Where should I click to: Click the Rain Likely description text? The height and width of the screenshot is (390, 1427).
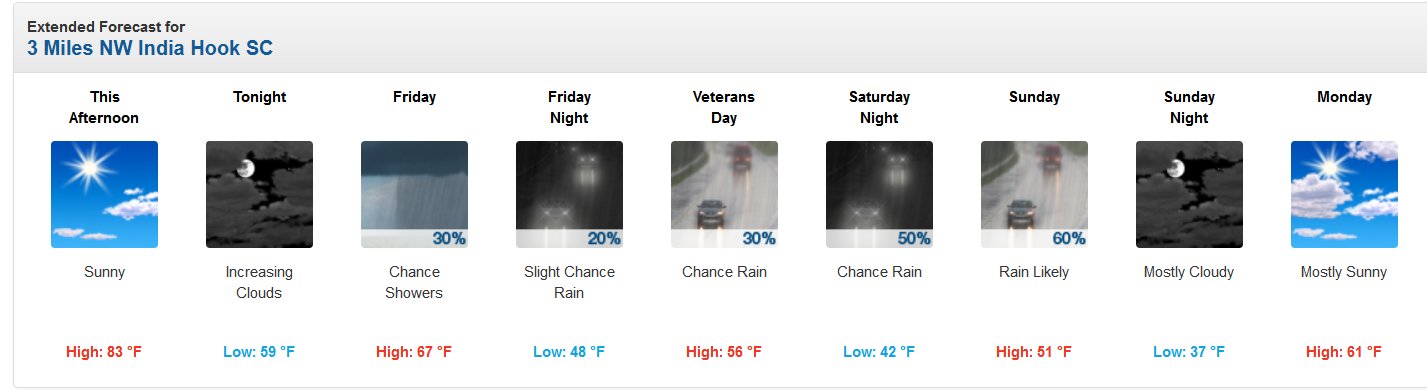[x=1034, y=272]
